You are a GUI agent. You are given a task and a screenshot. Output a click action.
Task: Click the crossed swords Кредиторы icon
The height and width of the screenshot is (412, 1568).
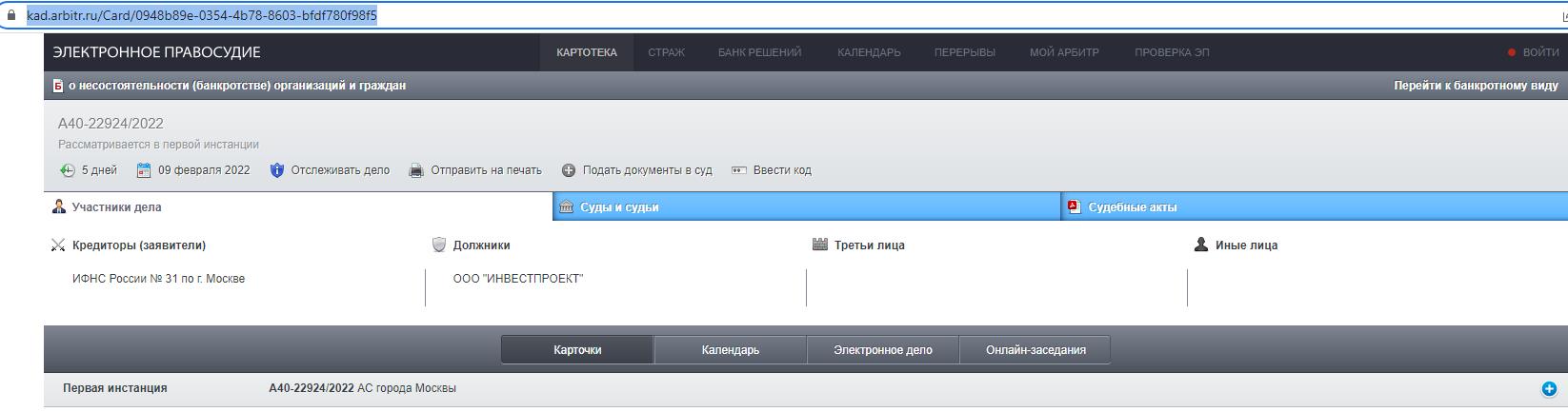click(x=58, y=245)
